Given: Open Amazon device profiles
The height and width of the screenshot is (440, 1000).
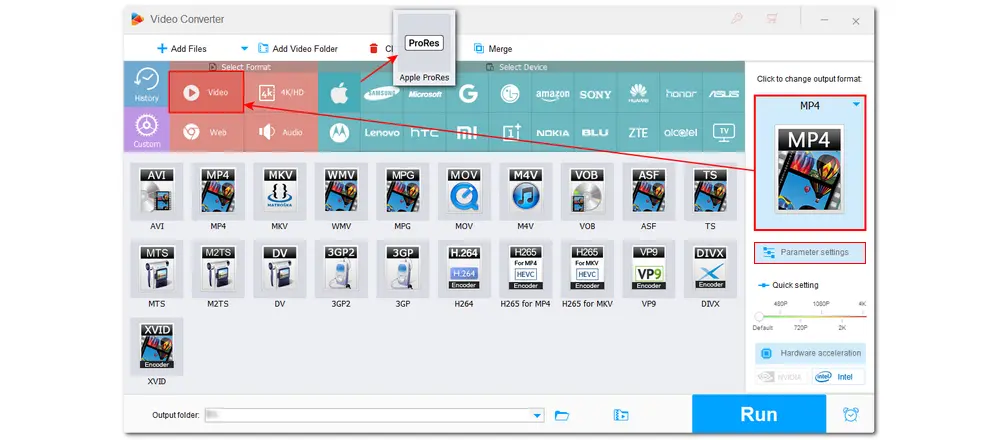Looking at the screenshot, I should click(553, 93).
